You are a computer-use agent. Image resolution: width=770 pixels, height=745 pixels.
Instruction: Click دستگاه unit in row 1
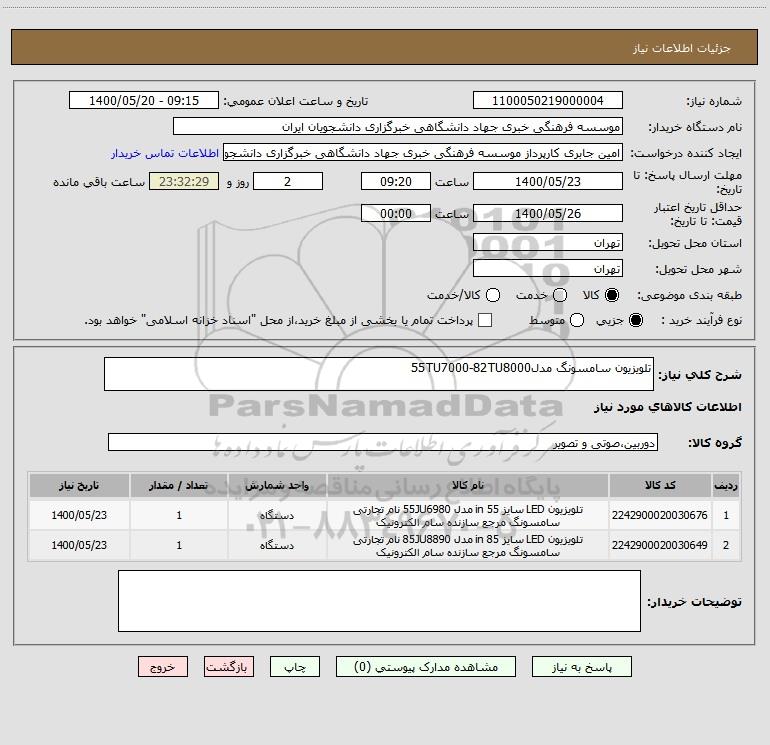tap(277, 516)
